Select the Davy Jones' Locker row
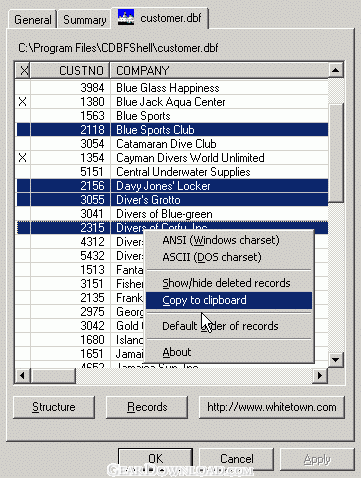Image resolution: width=361 pixels, height=478 pixels. tap(172, 186)
